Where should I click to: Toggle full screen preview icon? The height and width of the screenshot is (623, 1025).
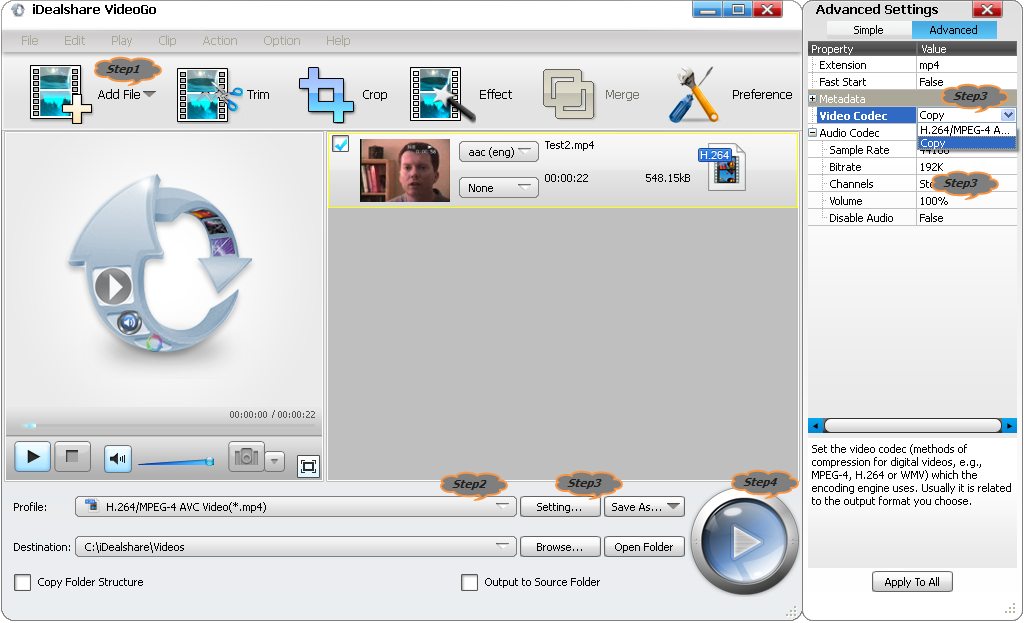(x=308, y=466)
